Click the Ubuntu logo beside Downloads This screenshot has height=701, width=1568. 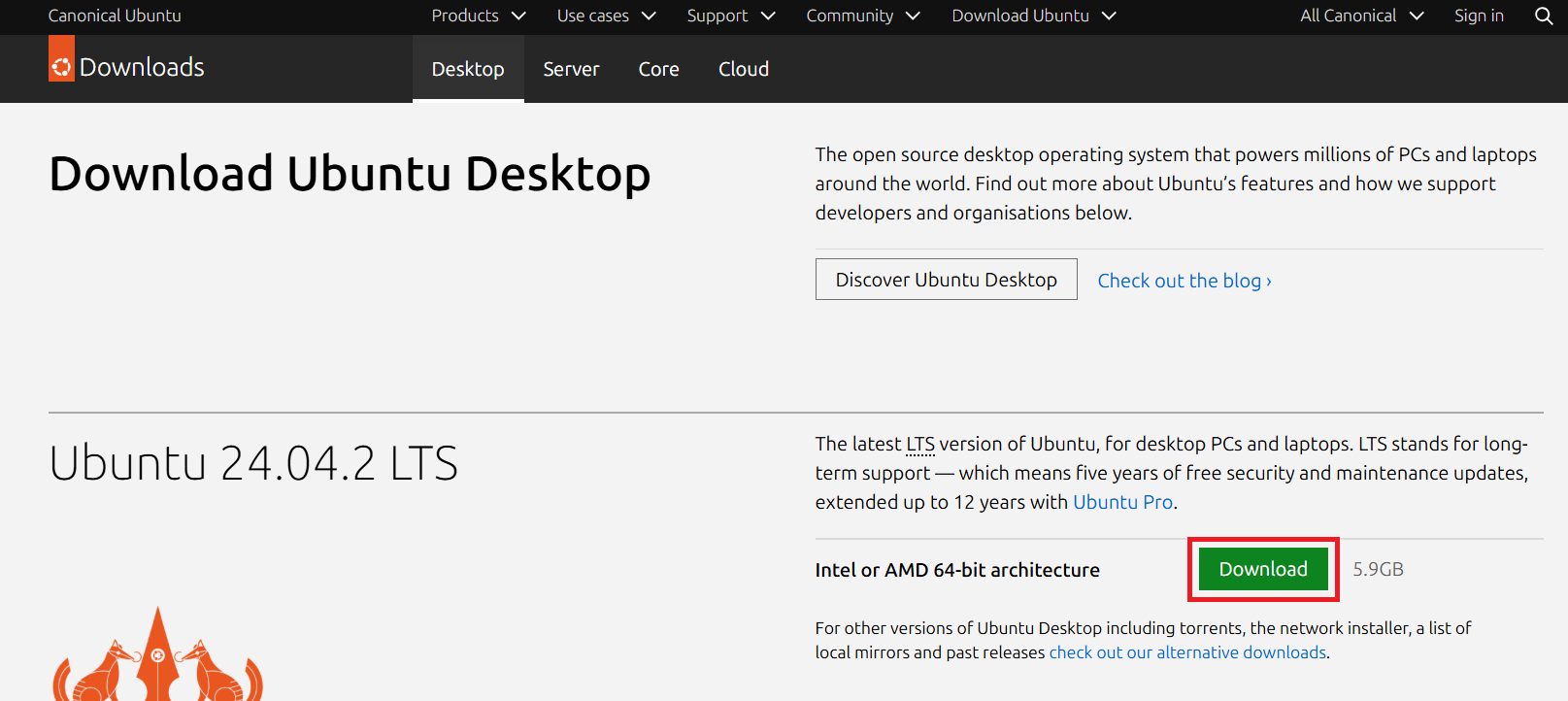(61, 59)
